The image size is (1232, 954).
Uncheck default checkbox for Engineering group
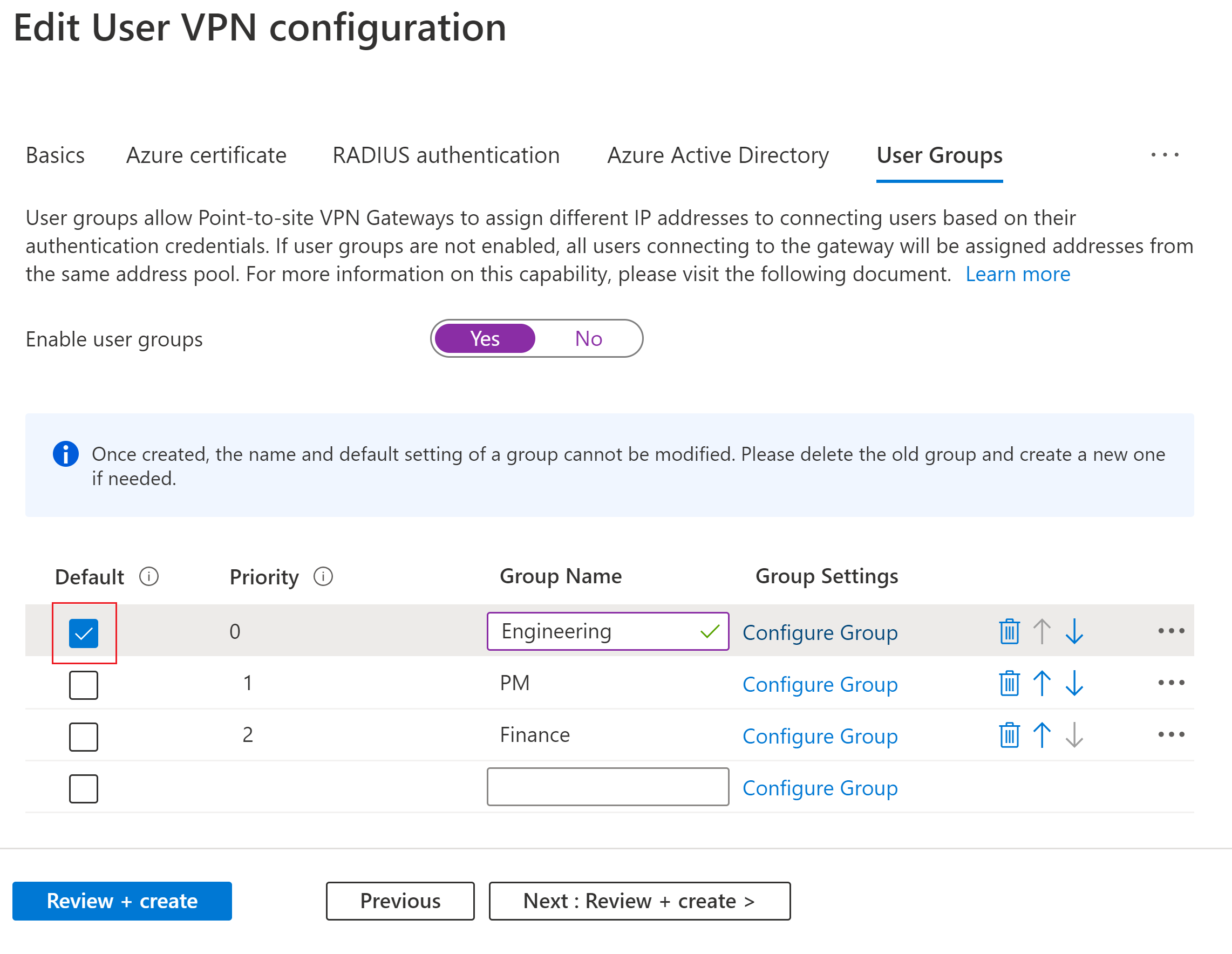pyautogui.click(x=84, y=633)
